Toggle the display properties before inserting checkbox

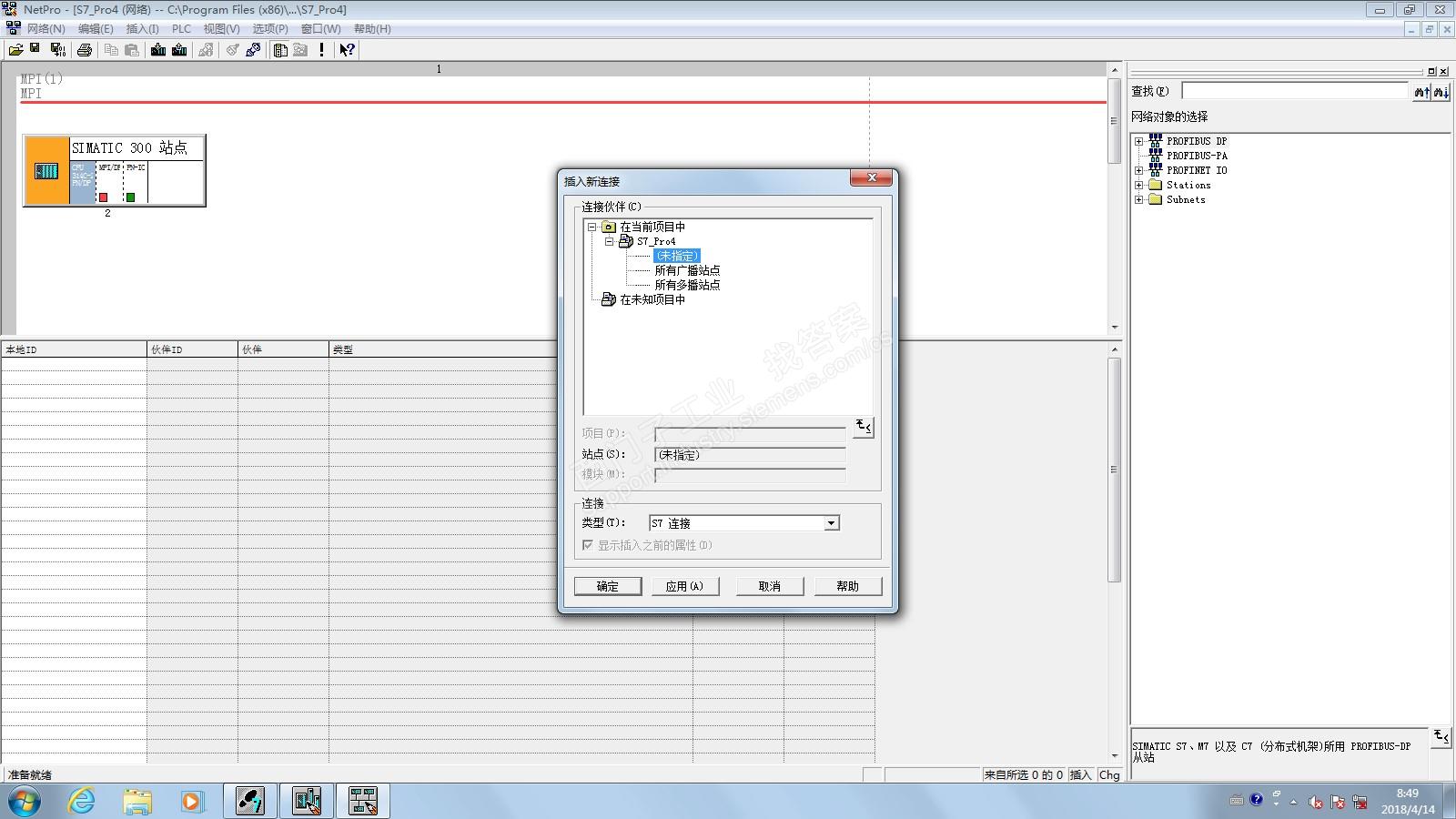(588, 545)
